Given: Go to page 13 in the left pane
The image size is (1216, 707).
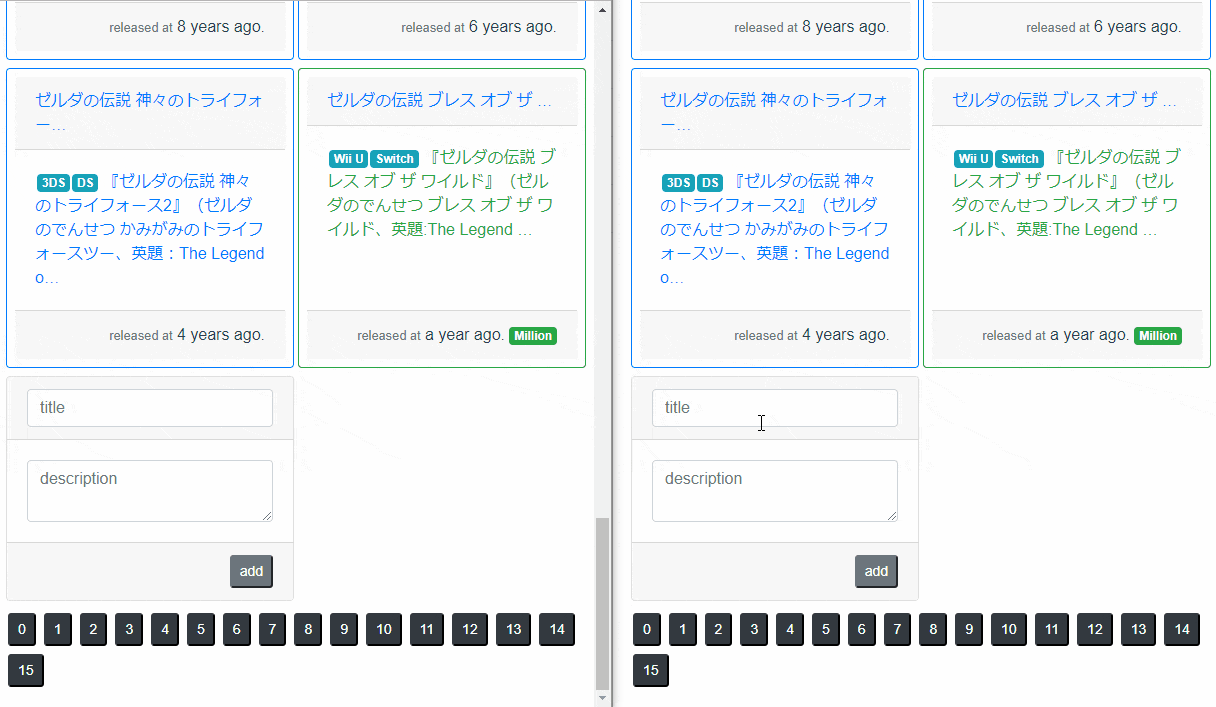Looking at the screenshot, I should (513, 629).
